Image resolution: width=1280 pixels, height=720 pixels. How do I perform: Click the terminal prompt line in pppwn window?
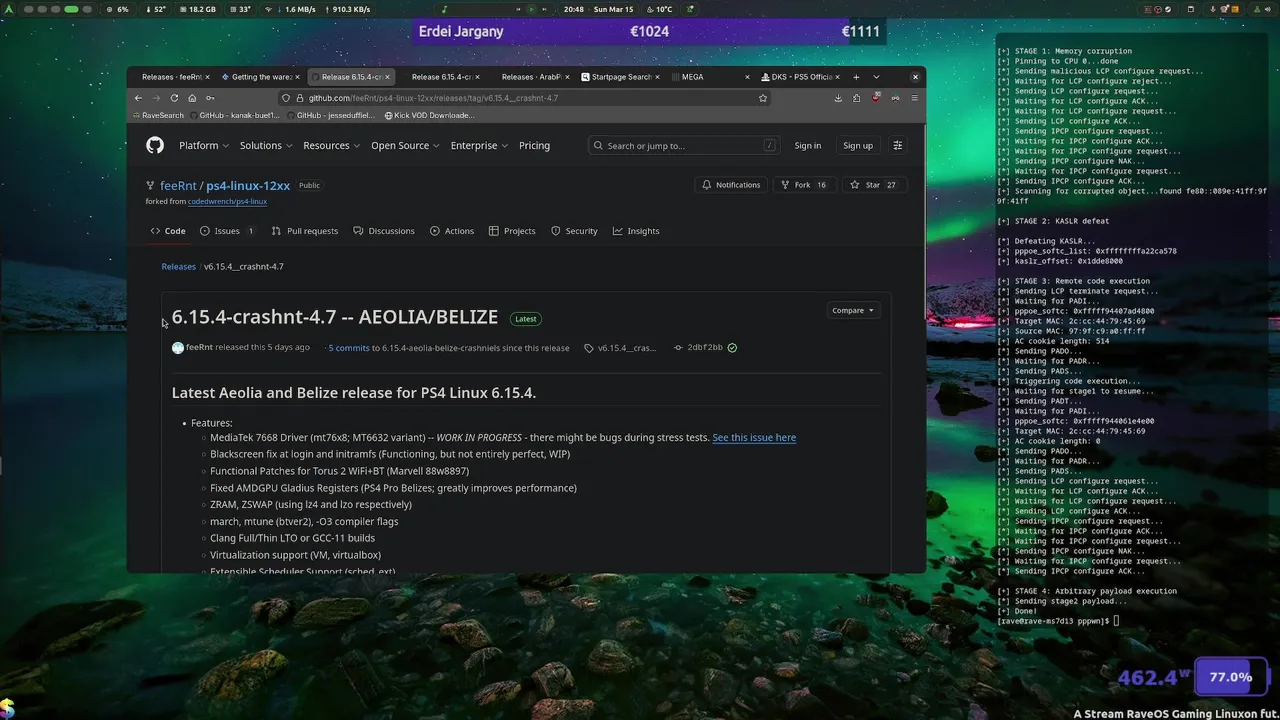(1056, 621)
